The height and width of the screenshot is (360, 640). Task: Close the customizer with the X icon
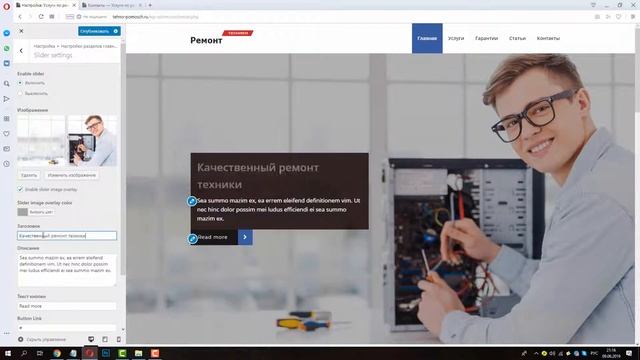tap(22, 31)
